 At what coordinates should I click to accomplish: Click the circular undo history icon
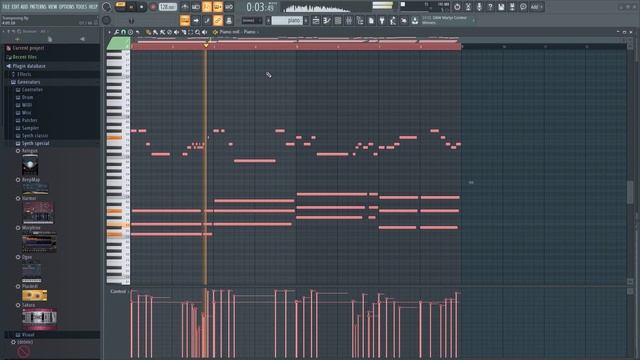pos(457,7)
